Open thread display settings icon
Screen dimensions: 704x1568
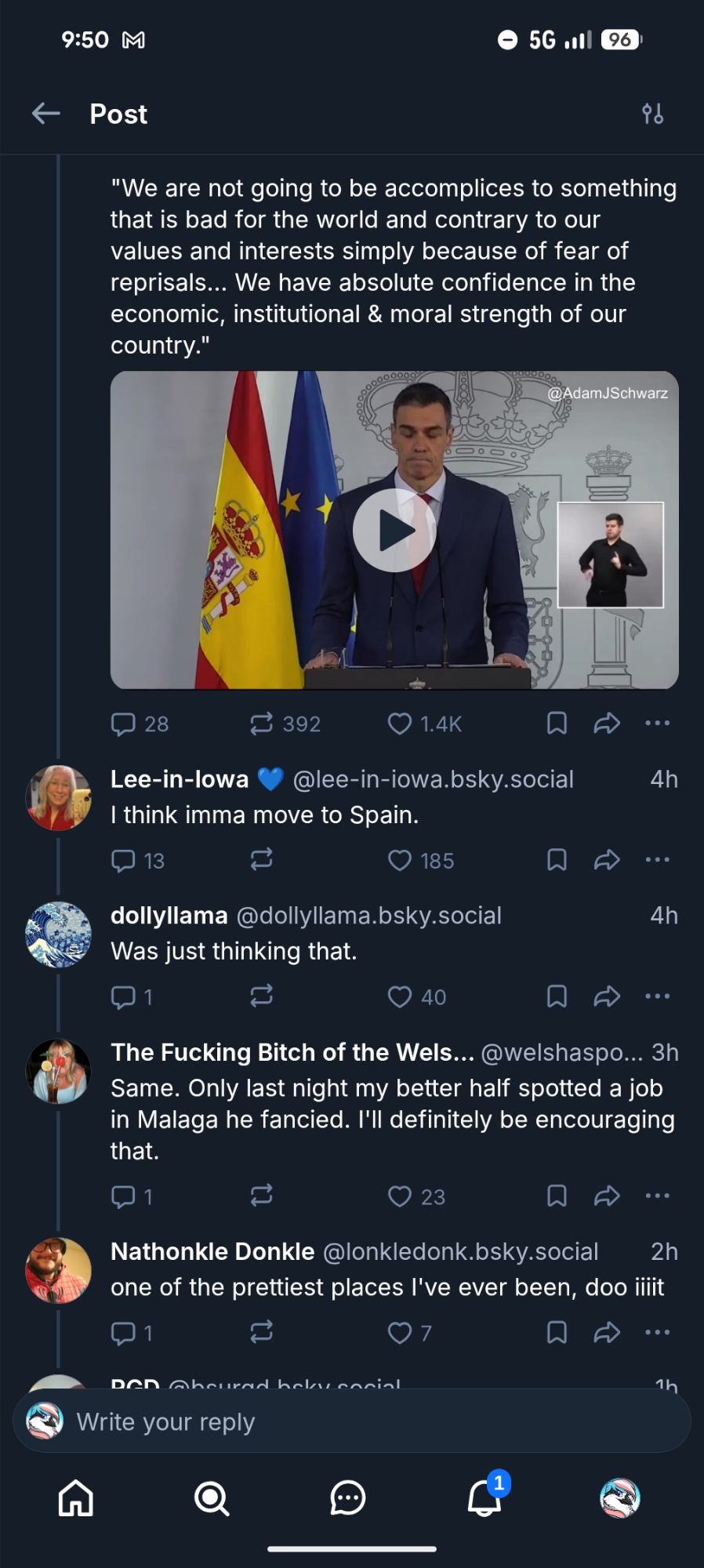[652, 114]
